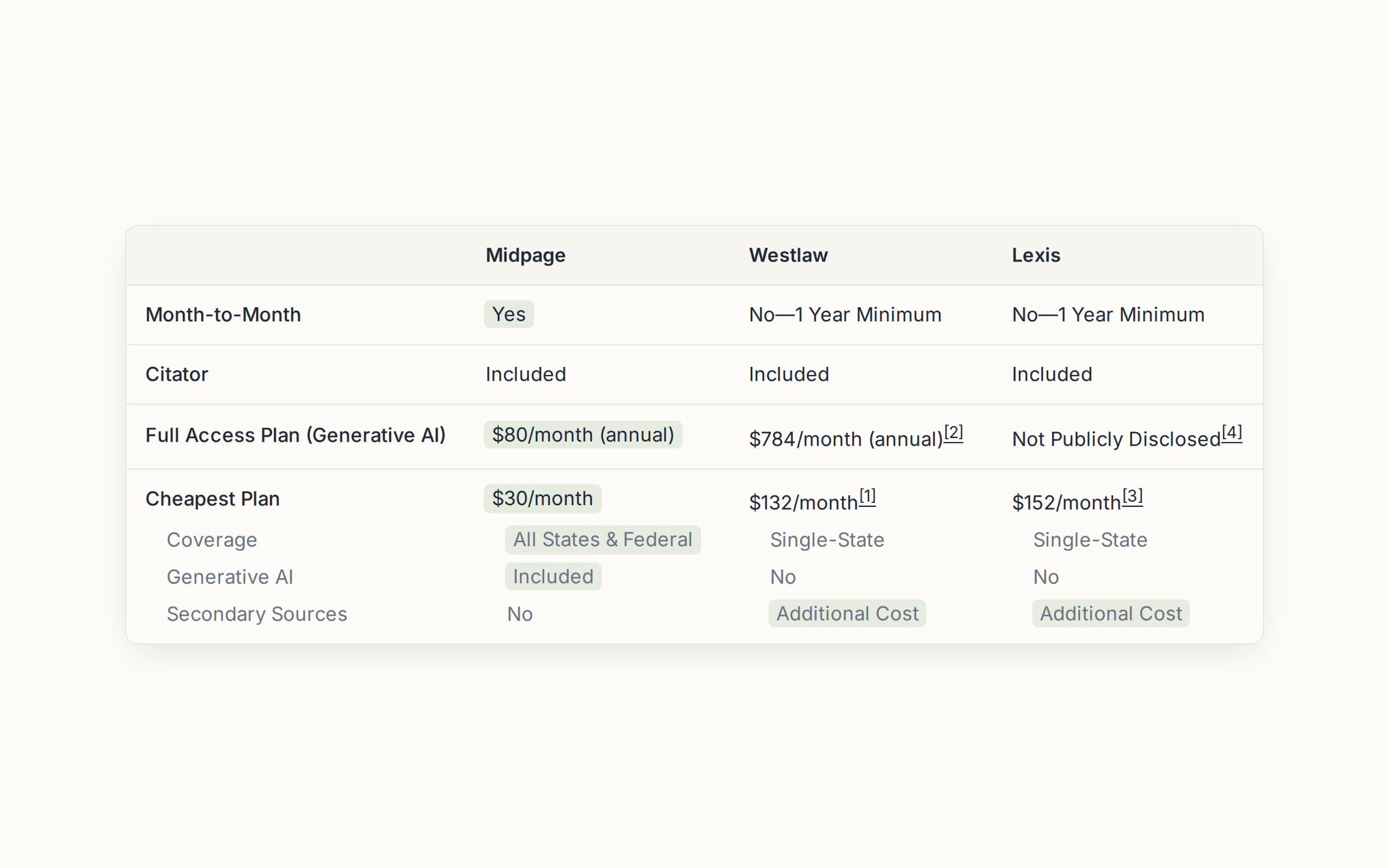The height and width of the screenshot is (868, 1389).
Task: Click Midpage's Included value in Citator row
Action: [x=526, y=374]
